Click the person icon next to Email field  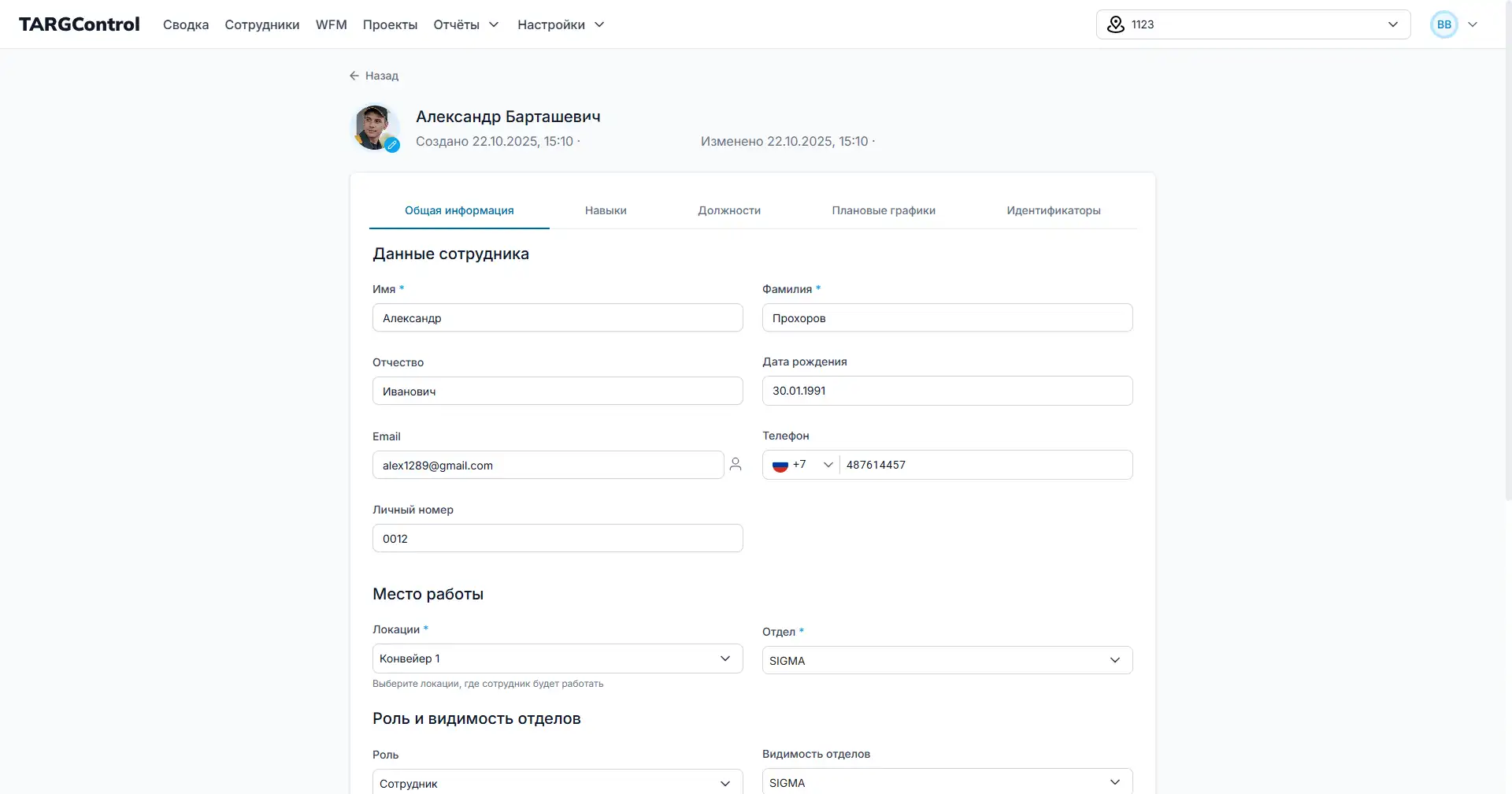(736, 465)
